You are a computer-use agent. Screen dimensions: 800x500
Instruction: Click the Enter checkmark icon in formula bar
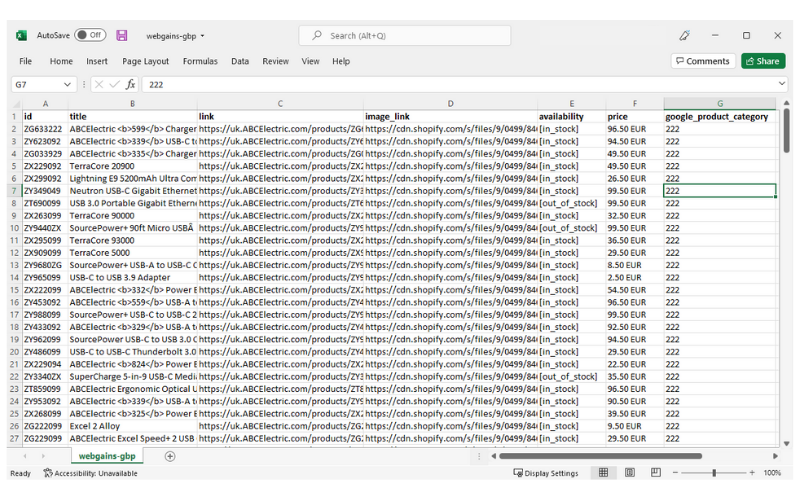pos(115,85)
